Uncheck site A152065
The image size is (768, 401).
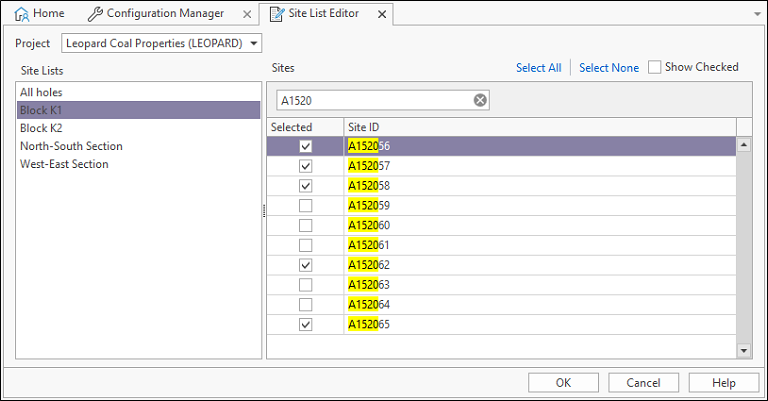click(x=306, y=324)
